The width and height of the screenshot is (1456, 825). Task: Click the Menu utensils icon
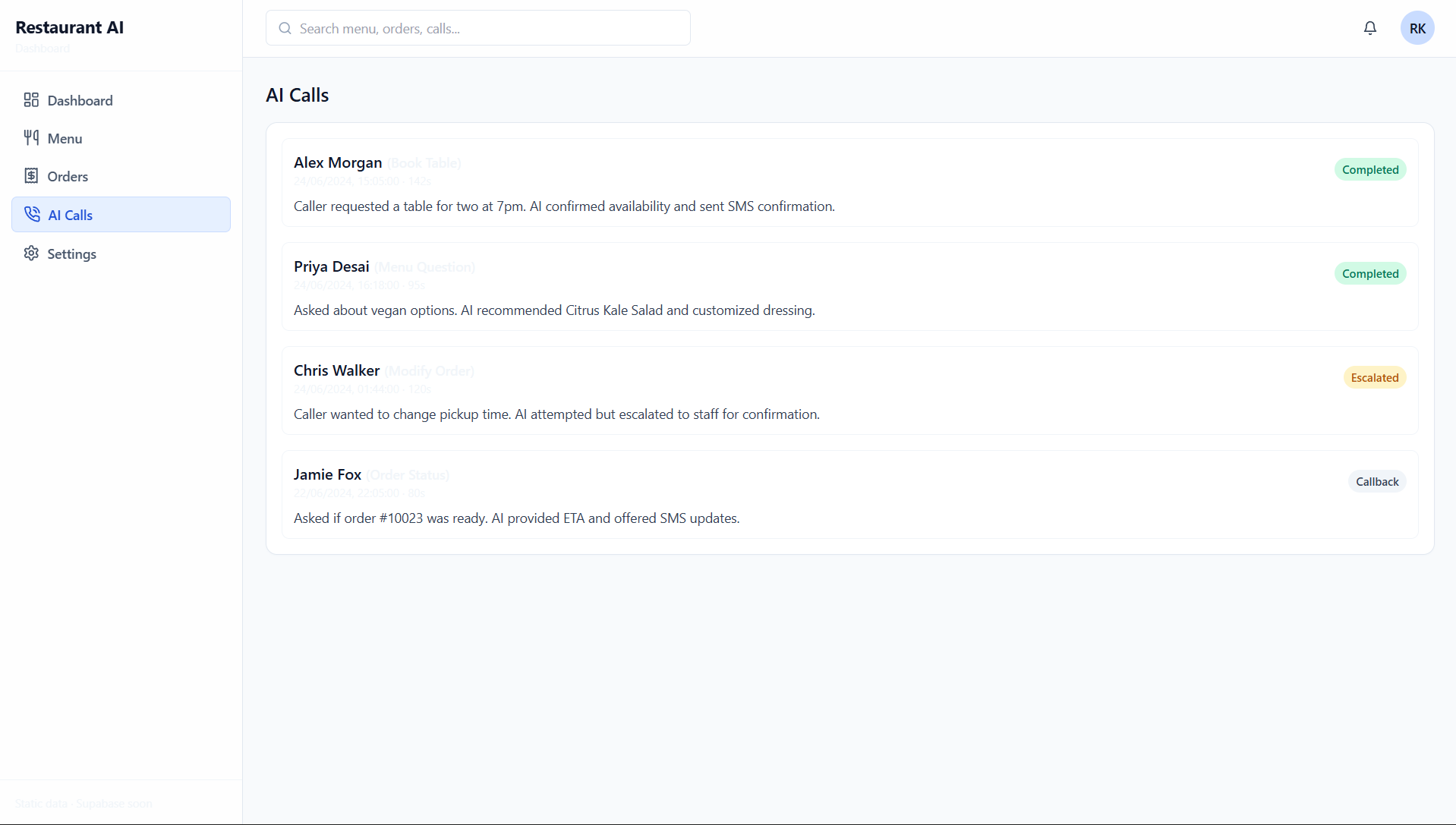pyautogui.click(x=31, y=138)
